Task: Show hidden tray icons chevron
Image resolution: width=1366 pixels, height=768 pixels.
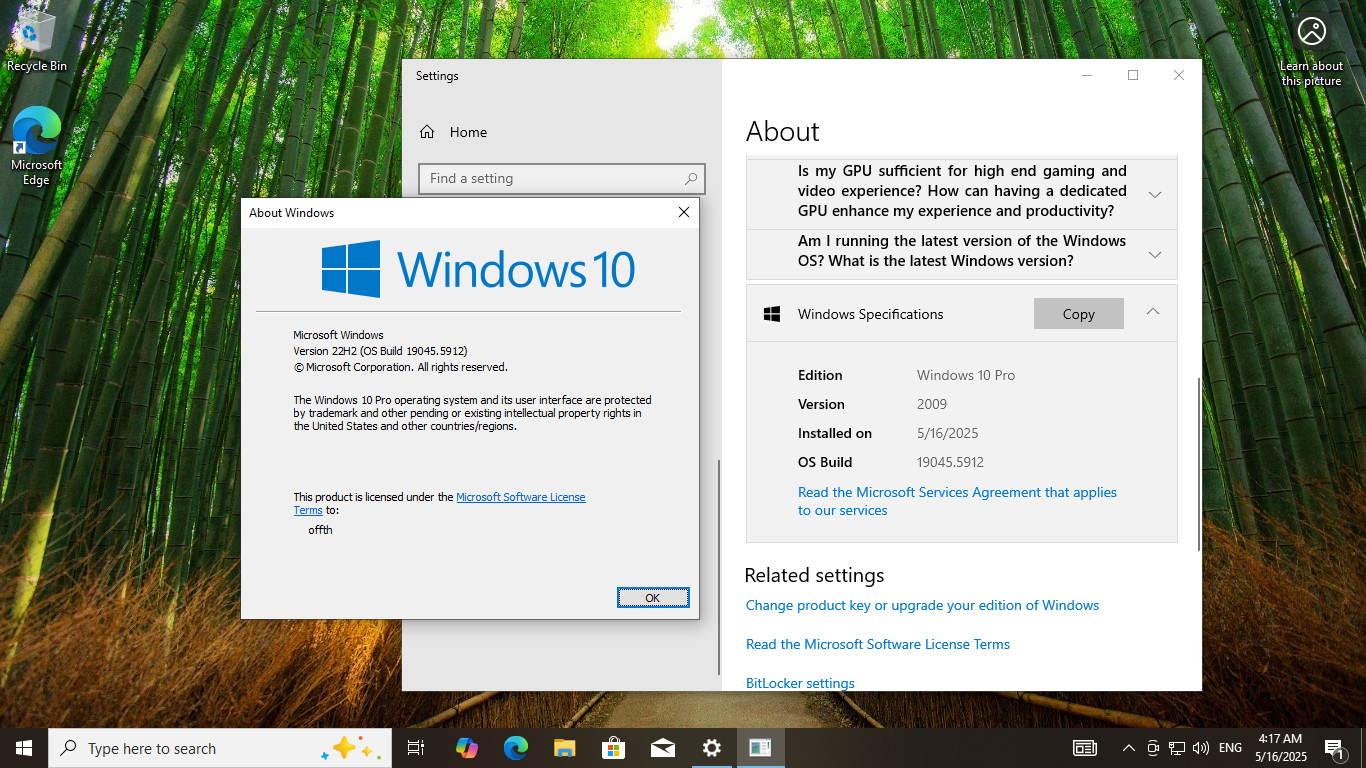Action: coord(1129,748)
